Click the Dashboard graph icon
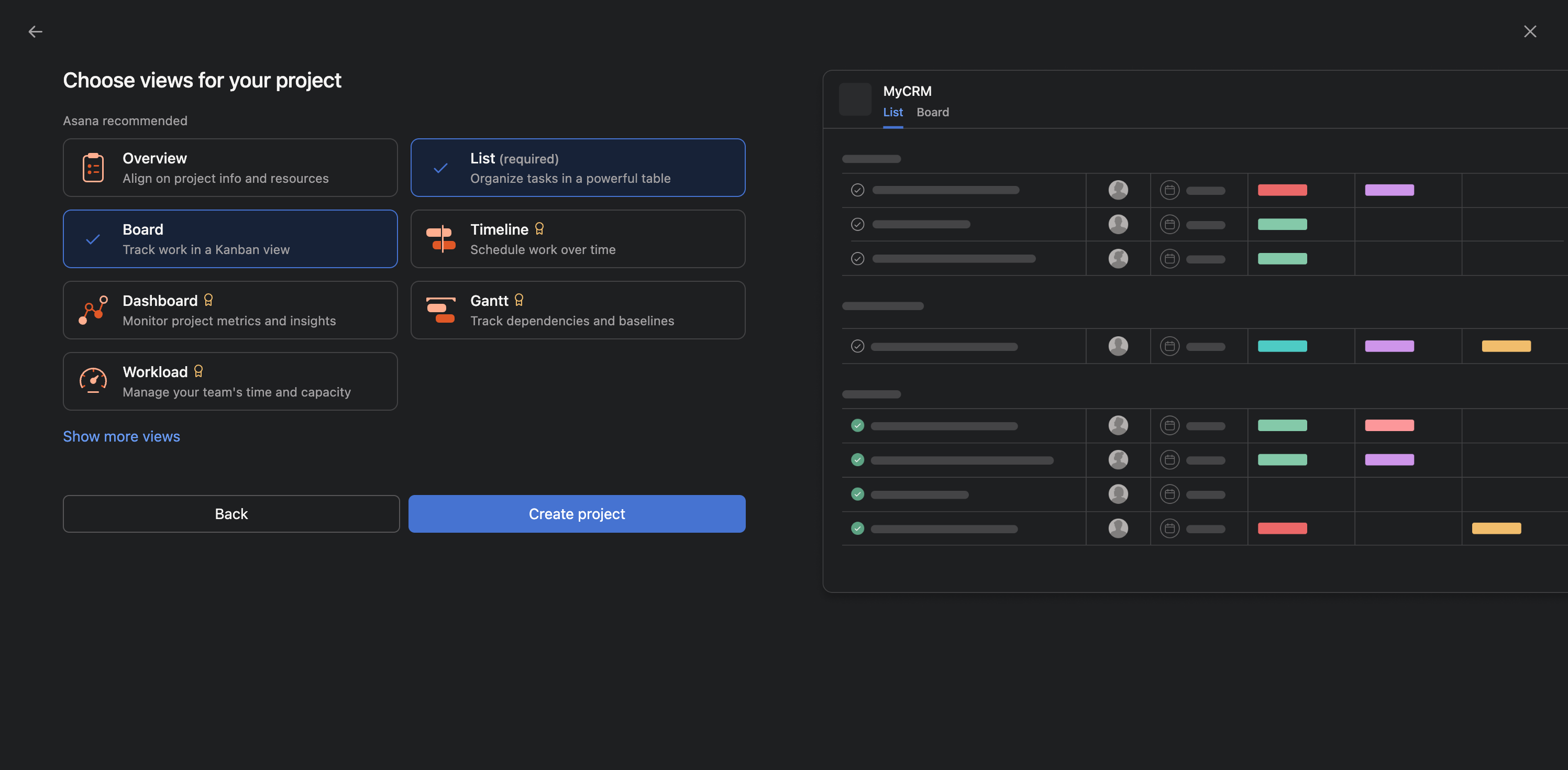 [x=93, y=310]
